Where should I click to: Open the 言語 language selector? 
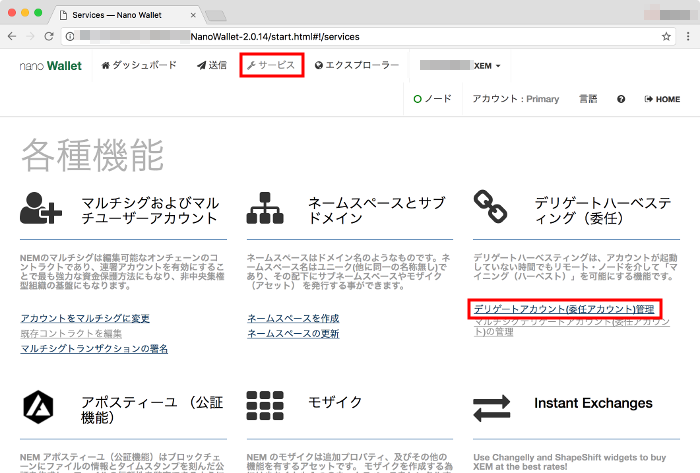pos(588,99)
